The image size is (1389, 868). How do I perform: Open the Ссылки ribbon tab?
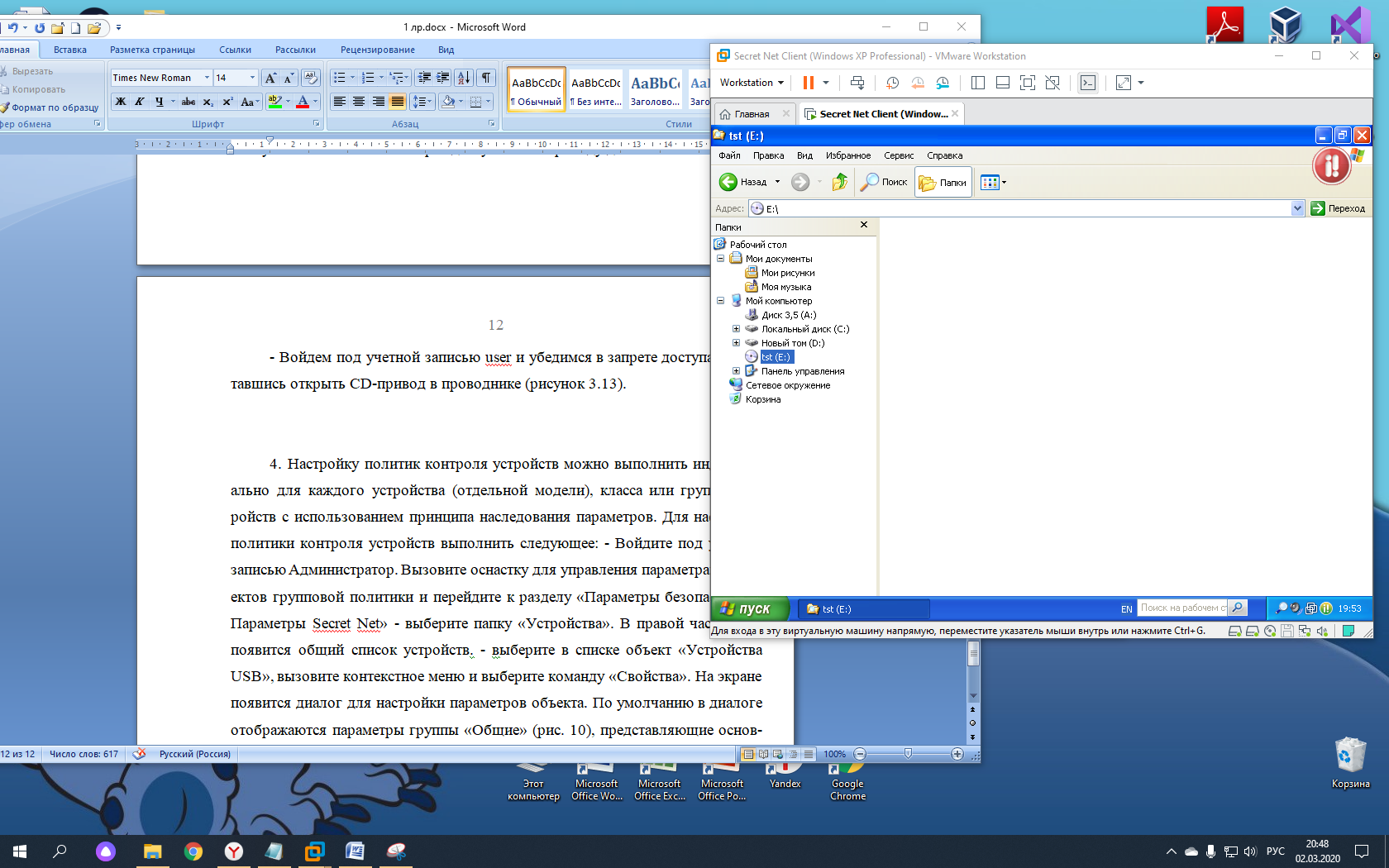pyautogui.click(x=235, y=50)
